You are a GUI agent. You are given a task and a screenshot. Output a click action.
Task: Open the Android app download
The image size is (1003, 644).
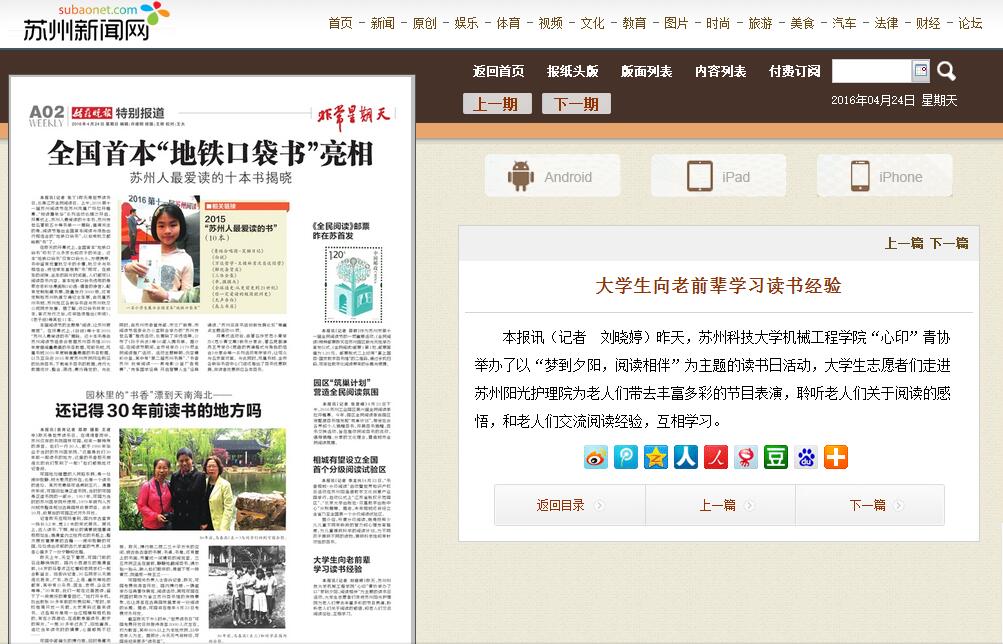click(x=552, y=176)
